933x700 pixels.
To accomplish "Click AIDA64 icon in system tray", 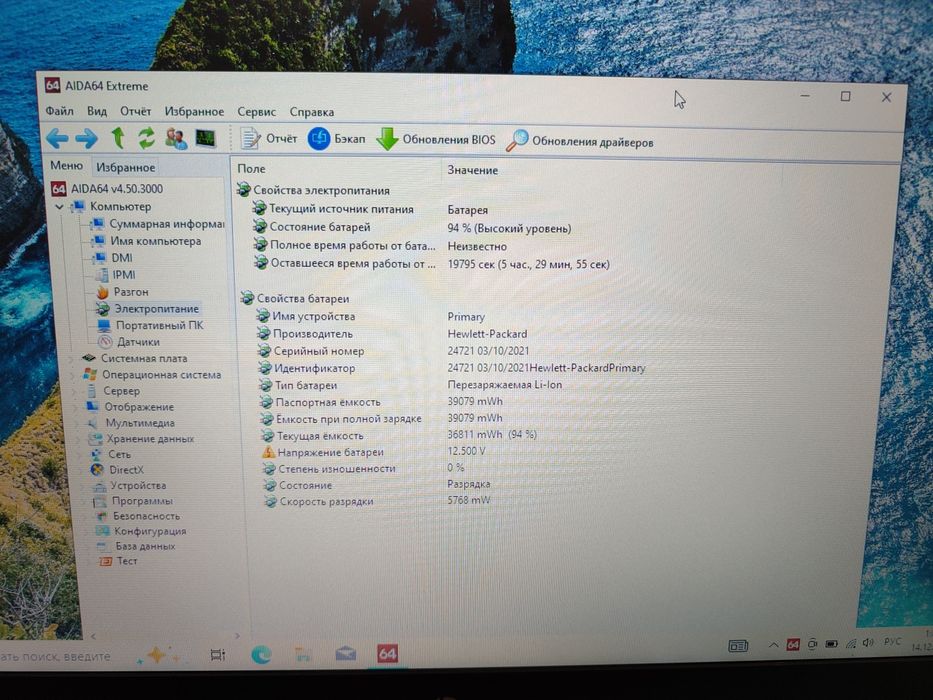I will 793,644.
